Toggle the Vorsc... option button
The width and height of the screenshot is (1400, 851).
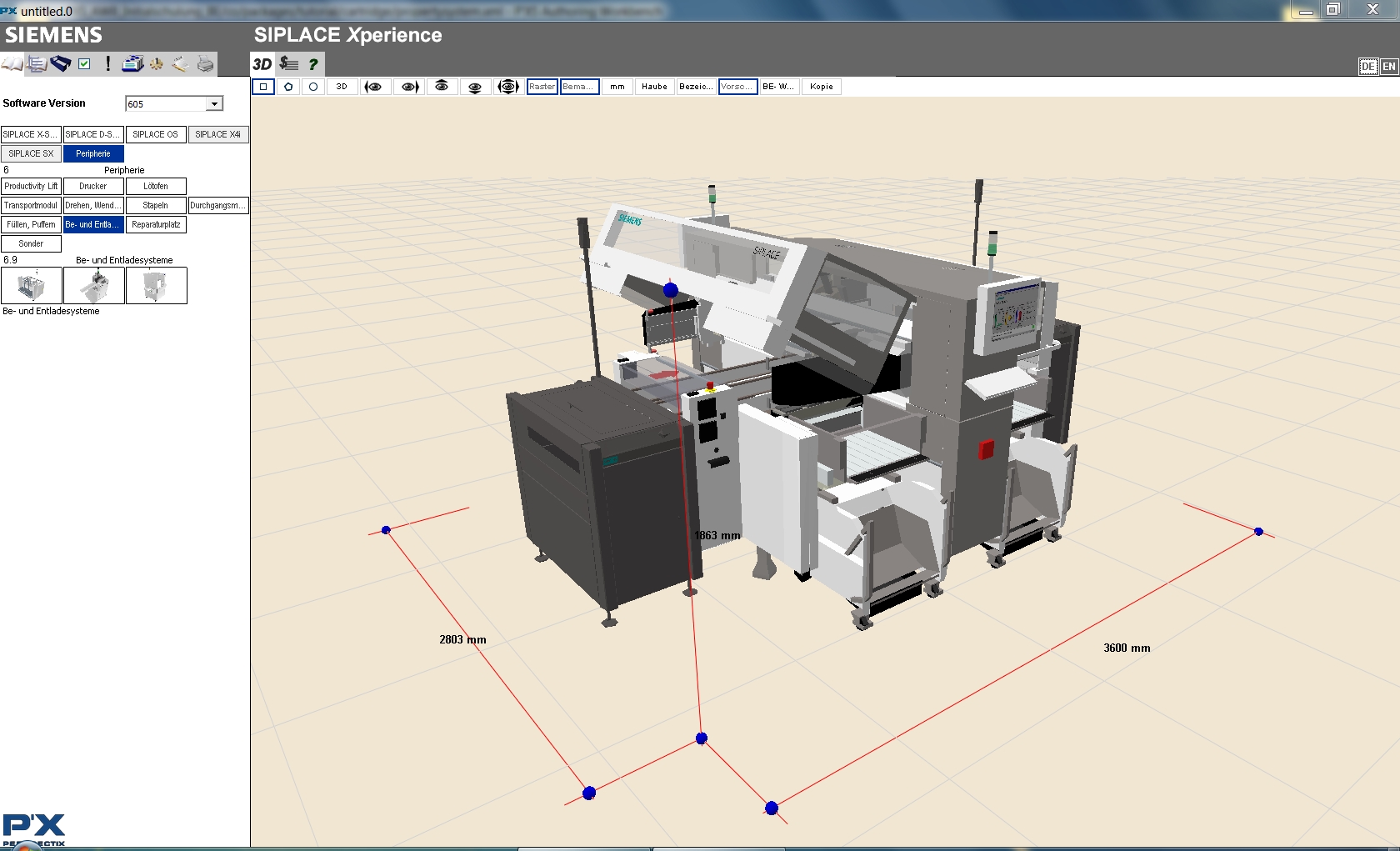[737, 87]
